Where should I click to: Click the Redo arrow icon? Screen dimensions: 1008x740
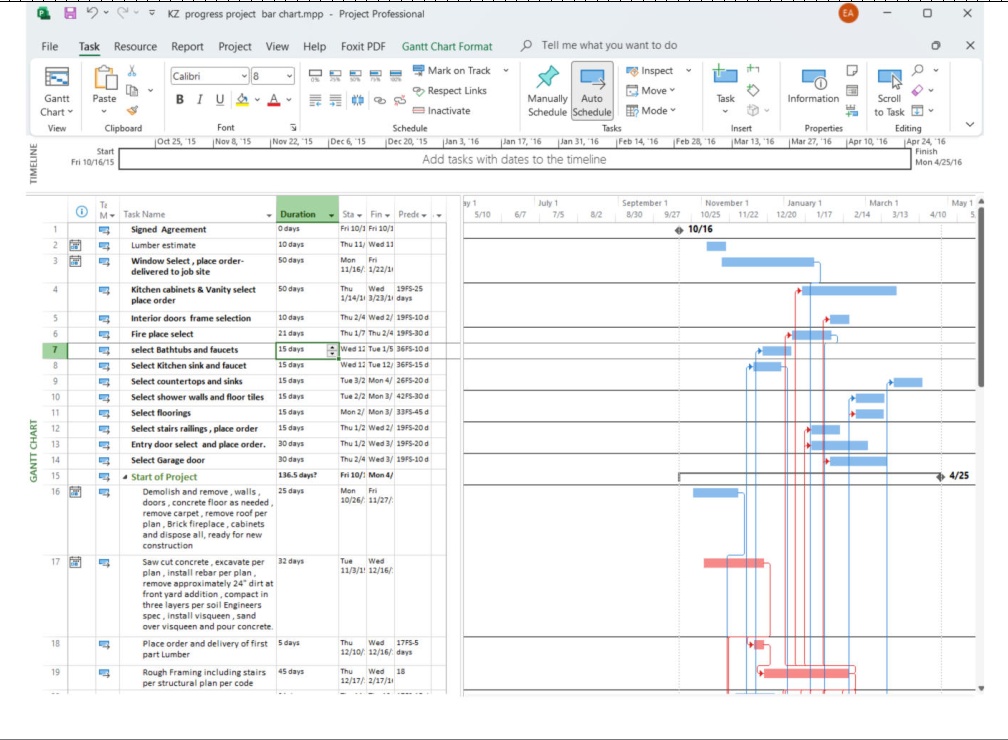(122, 13)
